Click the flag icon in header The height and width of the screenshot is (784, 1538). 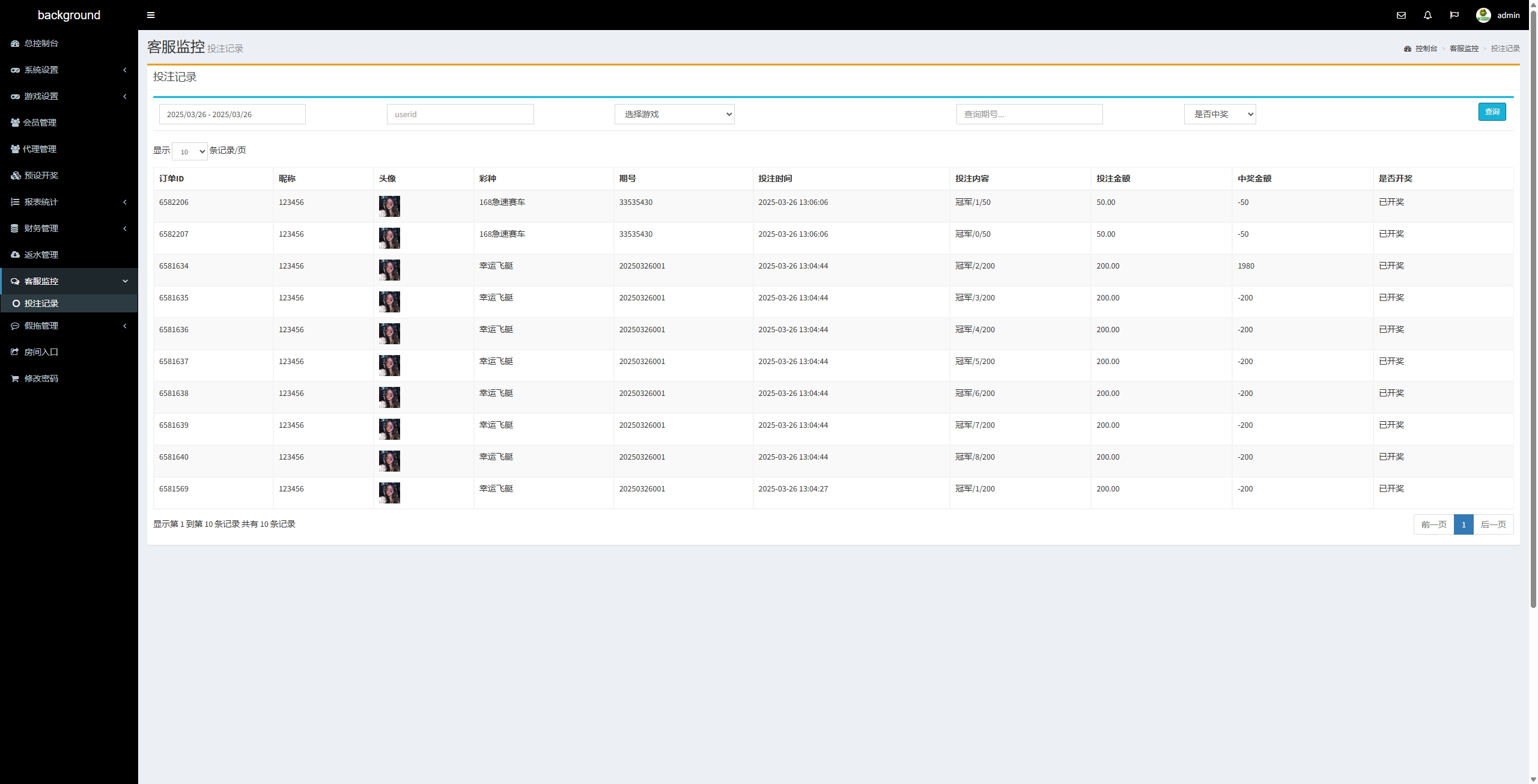click(x=1454, y=15)
